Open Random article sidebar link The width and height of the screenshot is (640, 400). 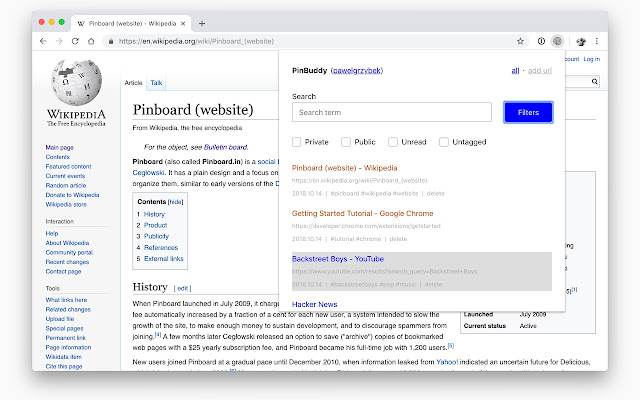(x=66, y=185)
